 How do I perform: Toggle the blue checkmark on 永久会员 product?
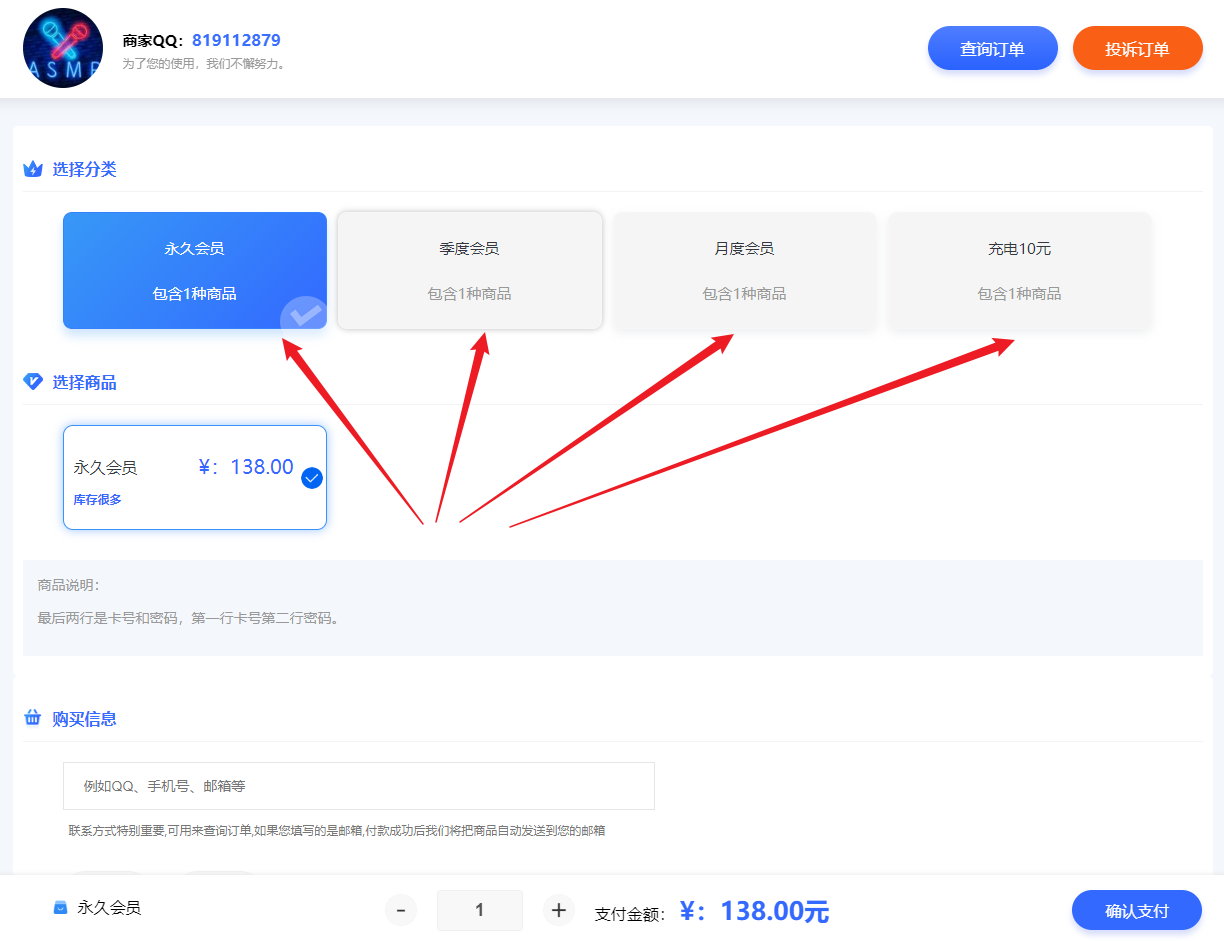coord(312,478)
